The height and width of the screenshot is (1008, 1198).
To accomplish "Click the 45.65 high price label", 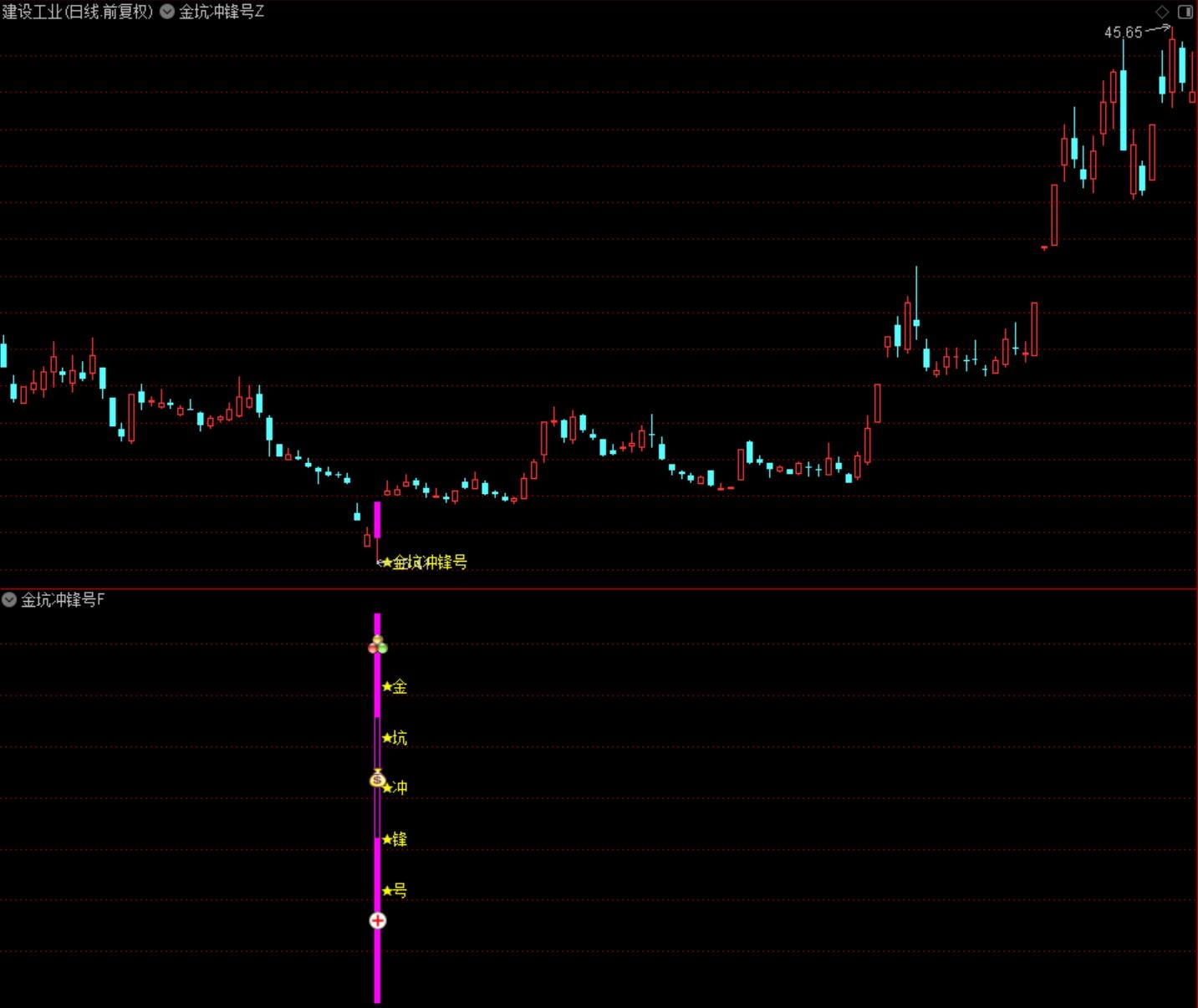I will [1123, 33].
